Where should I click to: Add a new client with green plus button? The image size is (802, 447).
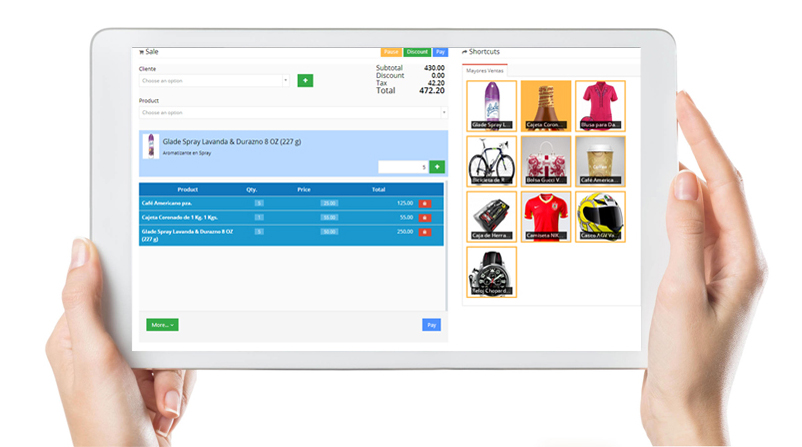coord(305,80)
